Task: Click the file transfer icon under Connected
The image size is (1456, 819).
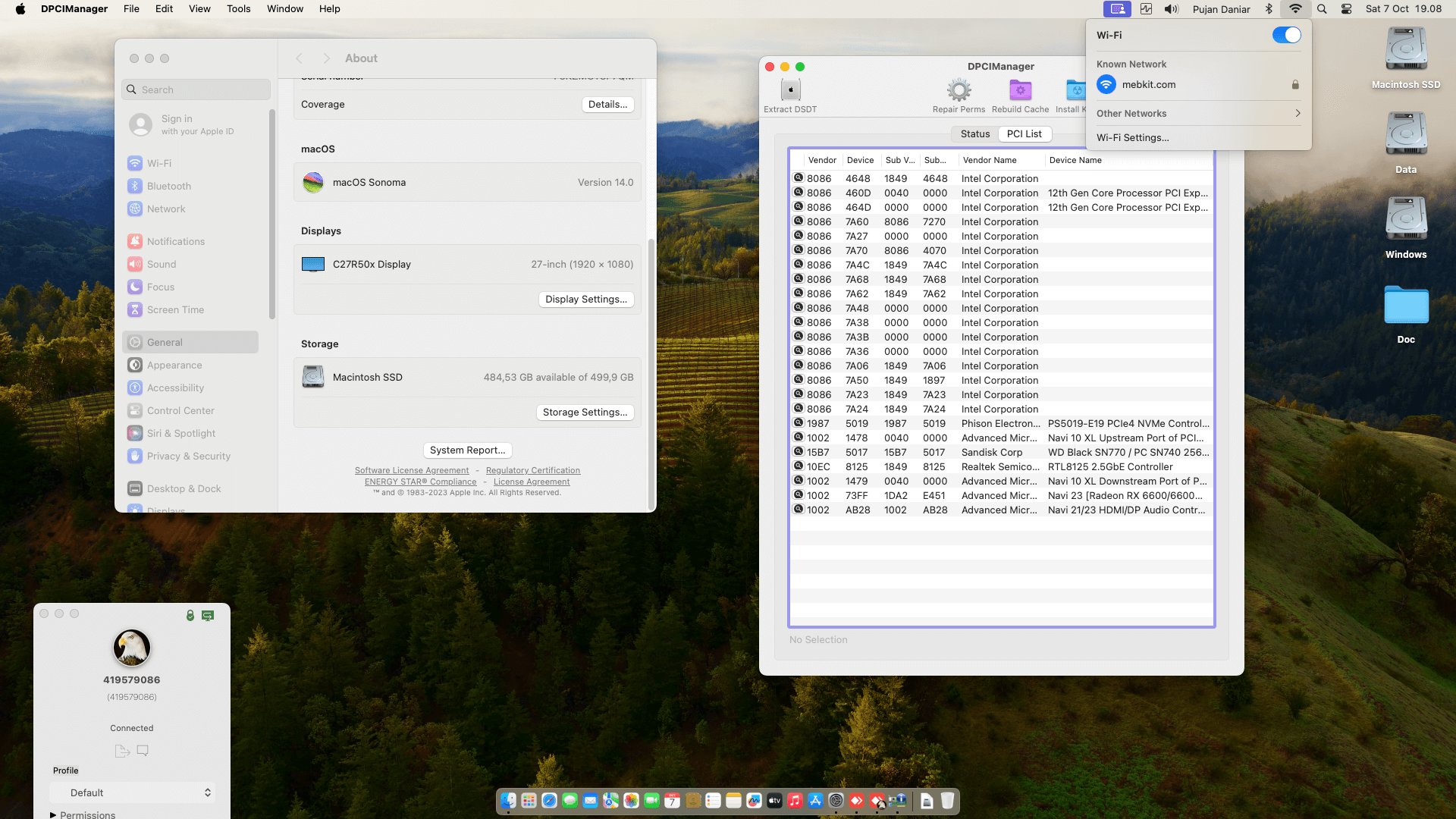Action: (x=121, y=751)
